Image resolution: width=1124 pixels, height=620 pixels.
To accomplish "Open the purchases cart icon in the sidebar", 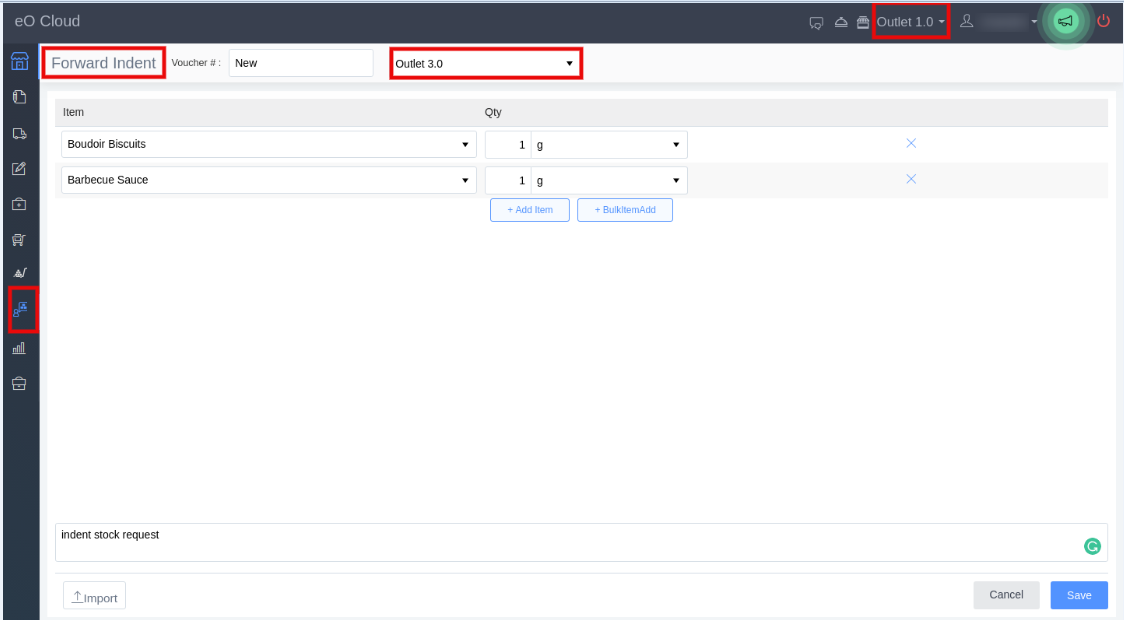I will [18, 240].
